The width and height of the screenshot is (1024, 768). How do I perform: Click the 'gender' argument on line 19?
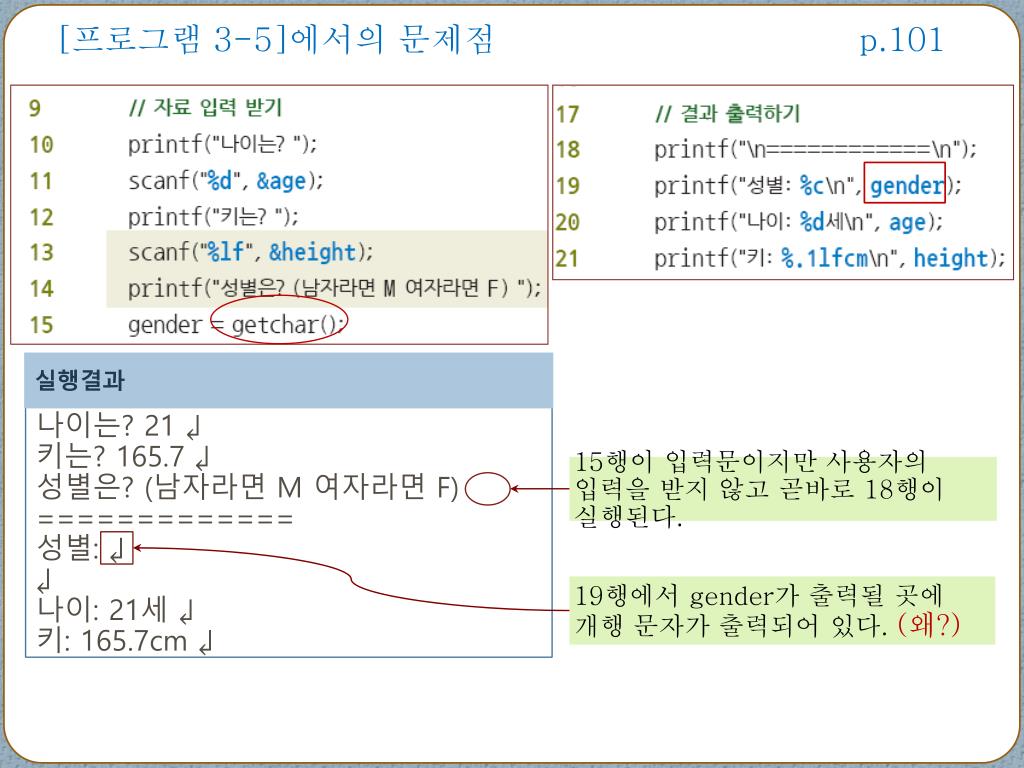coord(907,186)
